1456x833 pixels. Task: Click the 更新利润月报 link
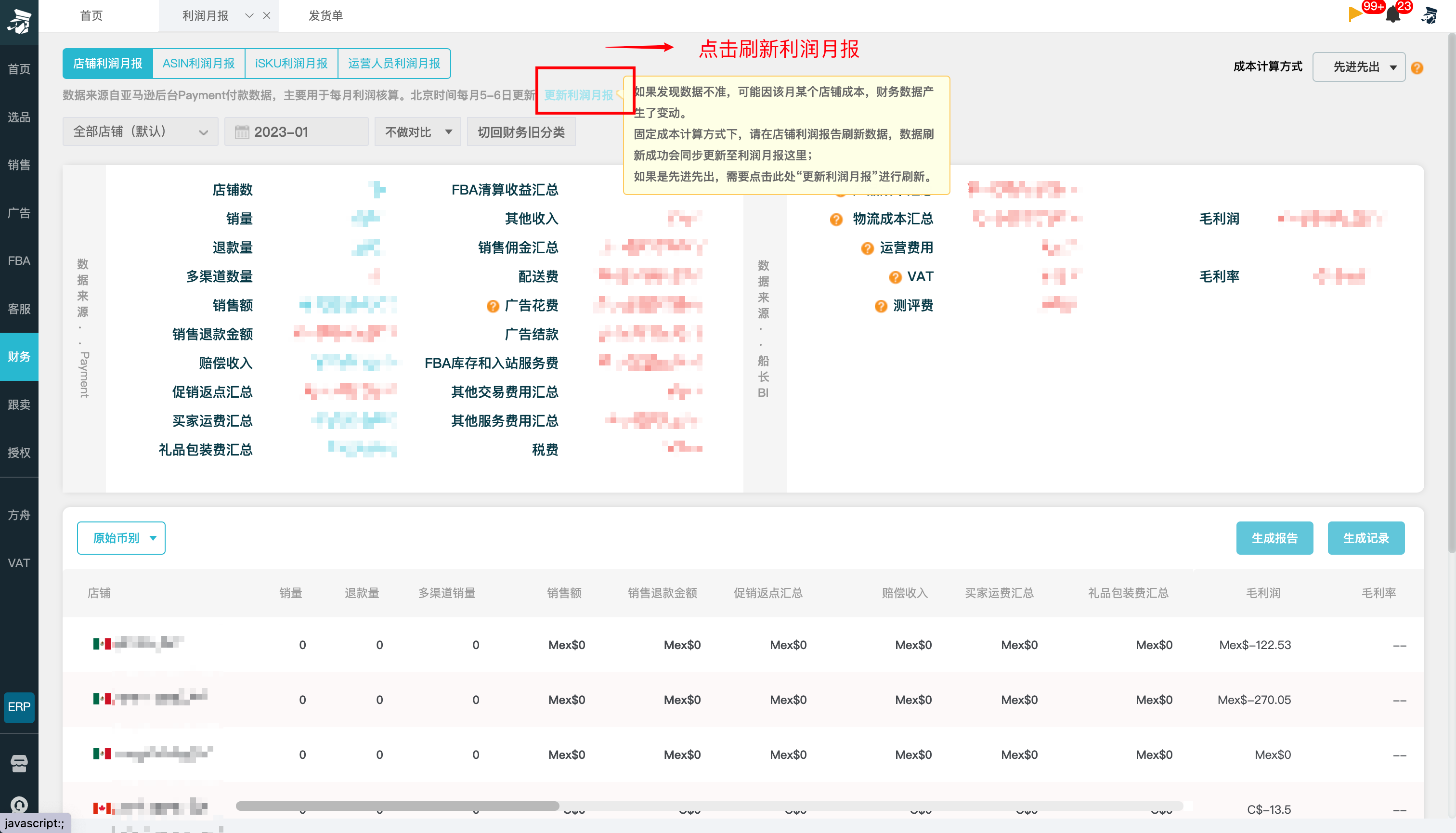tap(578, 95)
